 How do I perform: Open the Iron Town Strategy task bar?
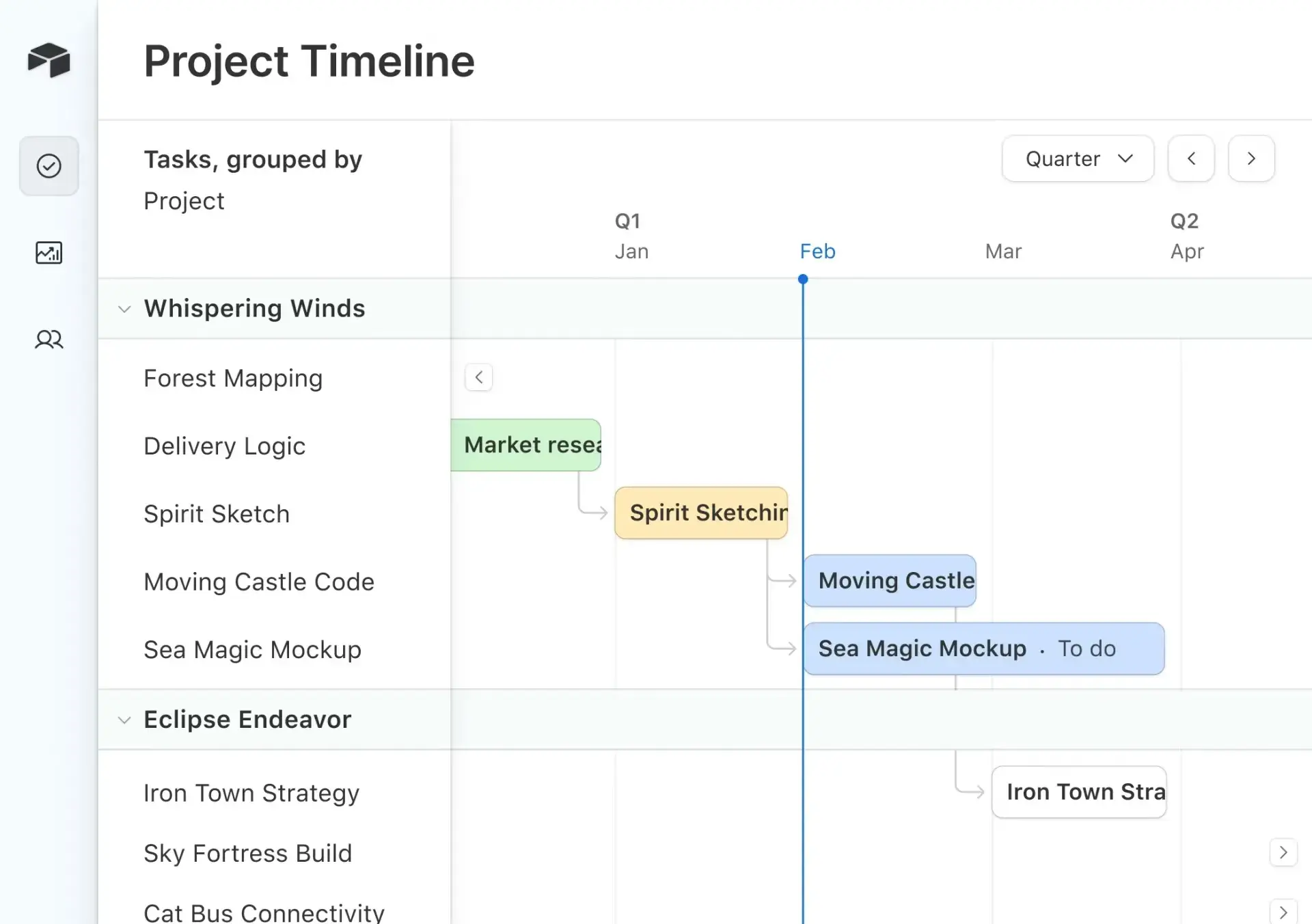(1079, 792)
